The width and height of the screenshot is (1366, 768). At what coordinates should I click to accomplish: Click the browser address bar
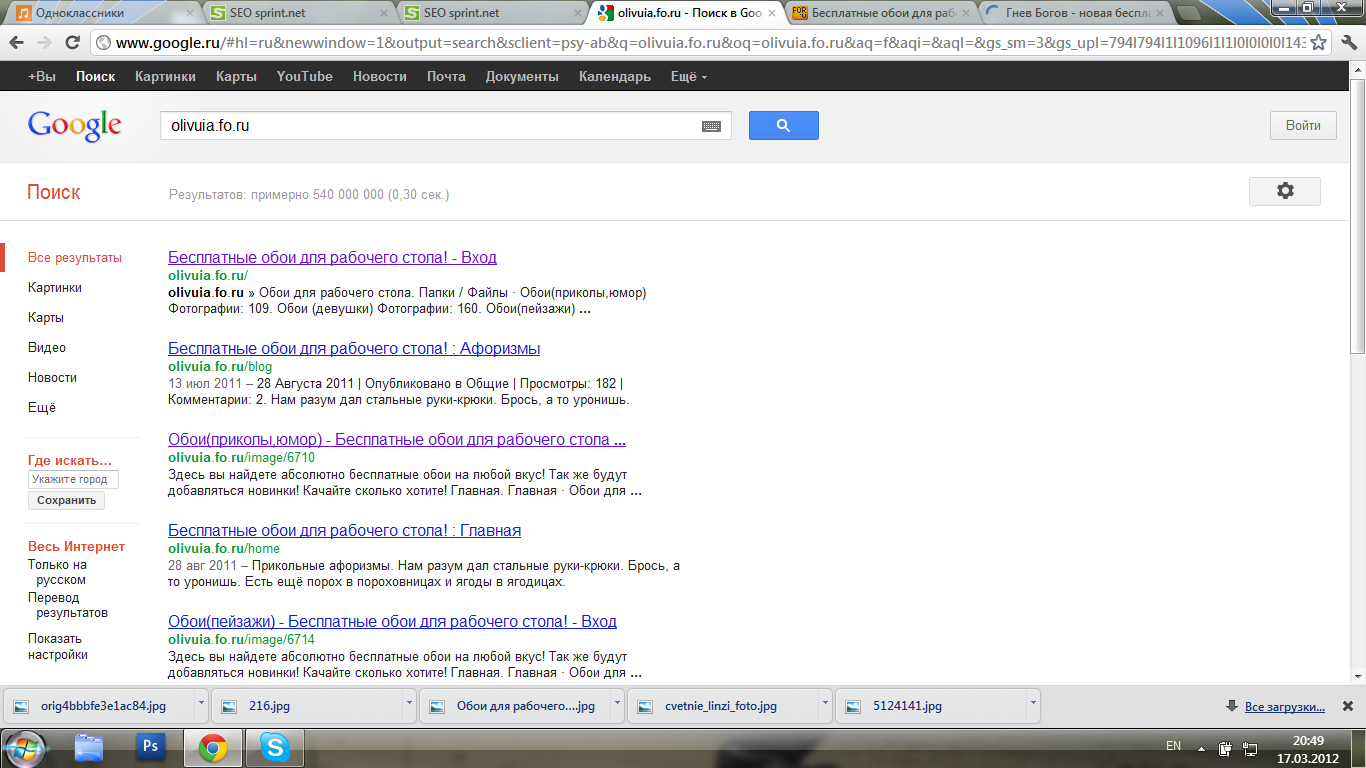(710, 43)
